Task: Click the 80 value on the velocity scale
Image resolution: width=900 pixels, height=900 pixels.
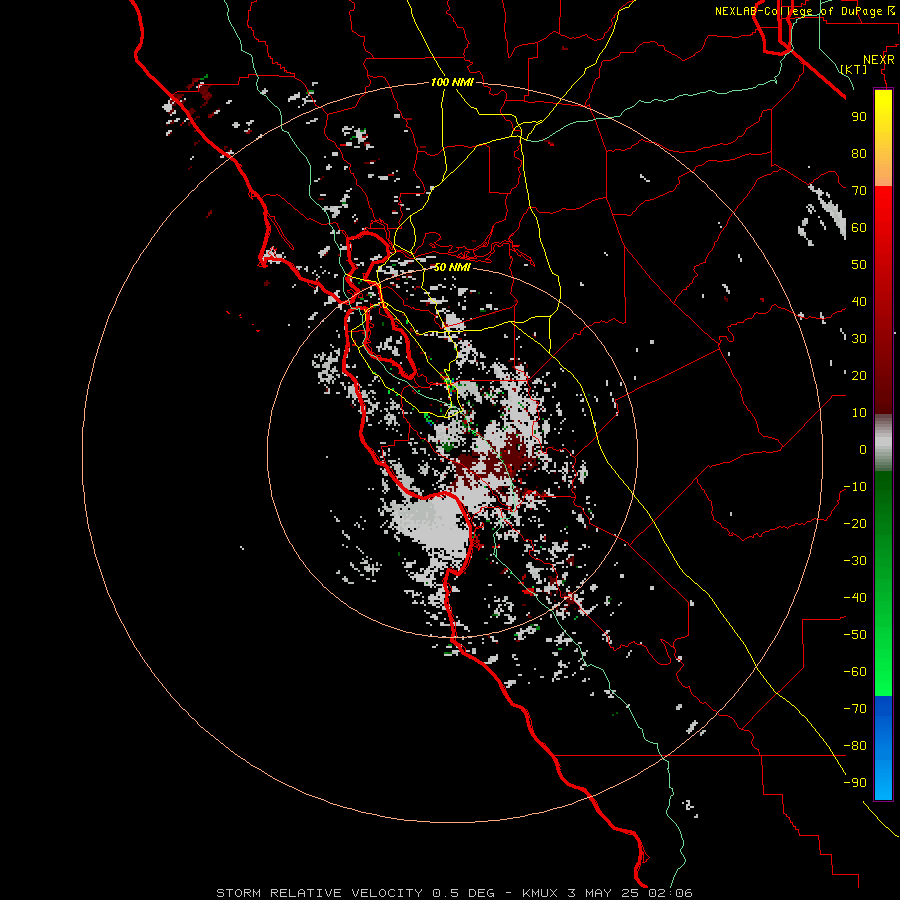Action: (x=859, y=153)
